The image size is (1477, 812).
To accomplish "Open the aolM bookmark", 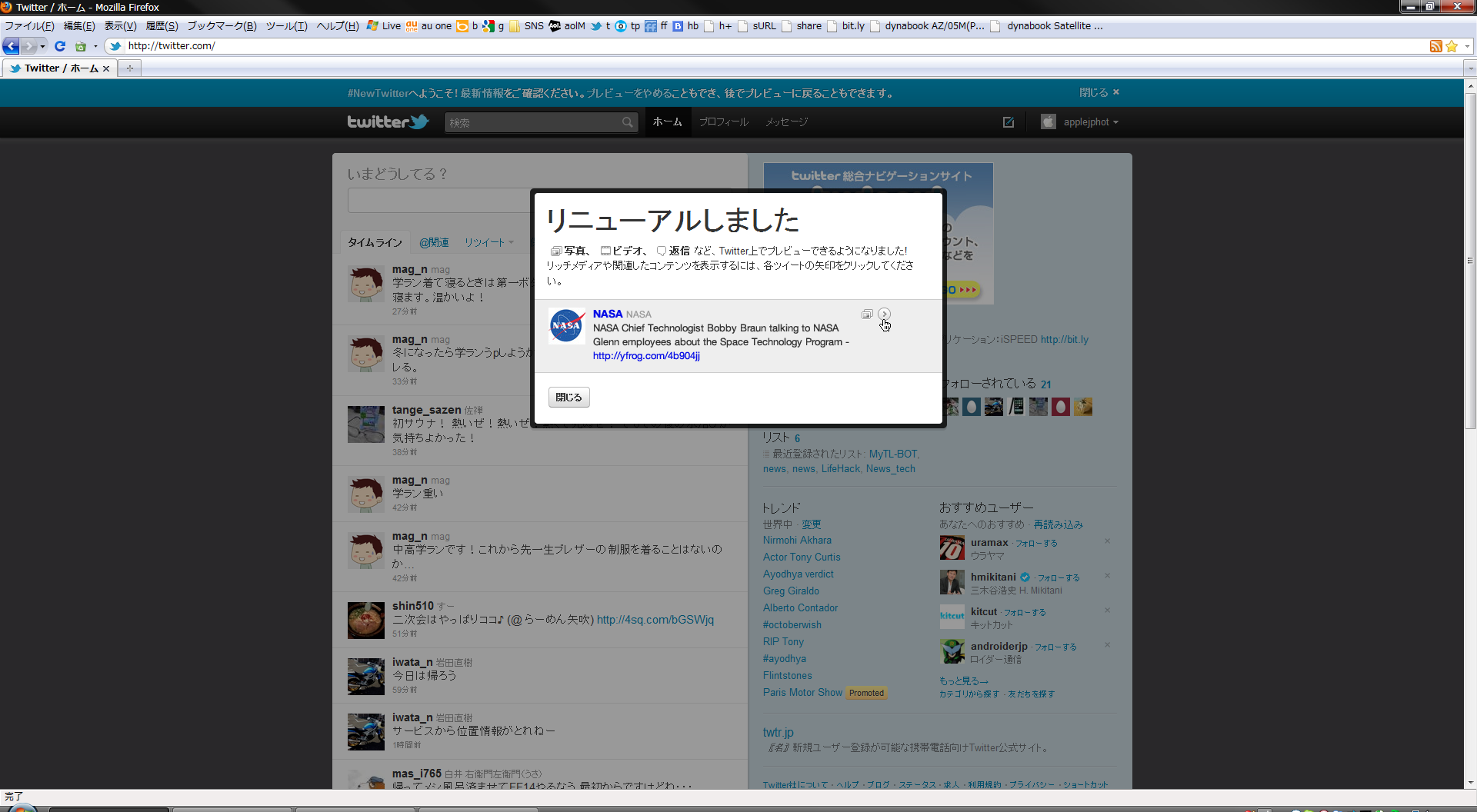I will [567, 26].
